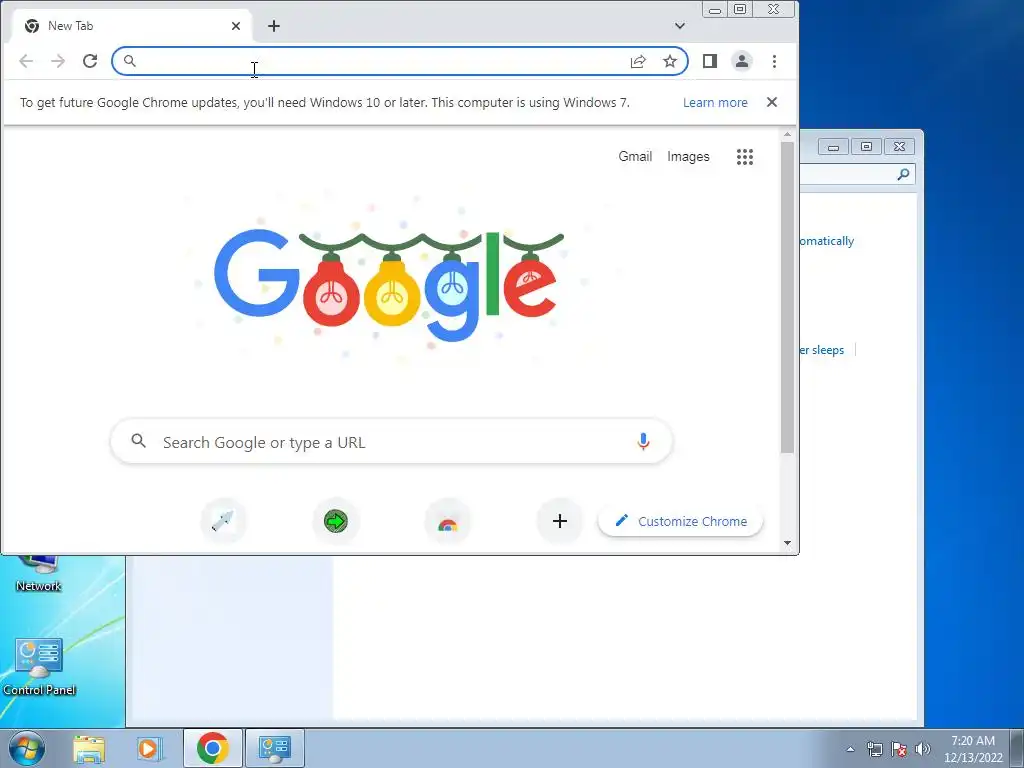Click the 'sleeps' link in background window
Screen dimensions: 1024x768
[x=822, y=350]
